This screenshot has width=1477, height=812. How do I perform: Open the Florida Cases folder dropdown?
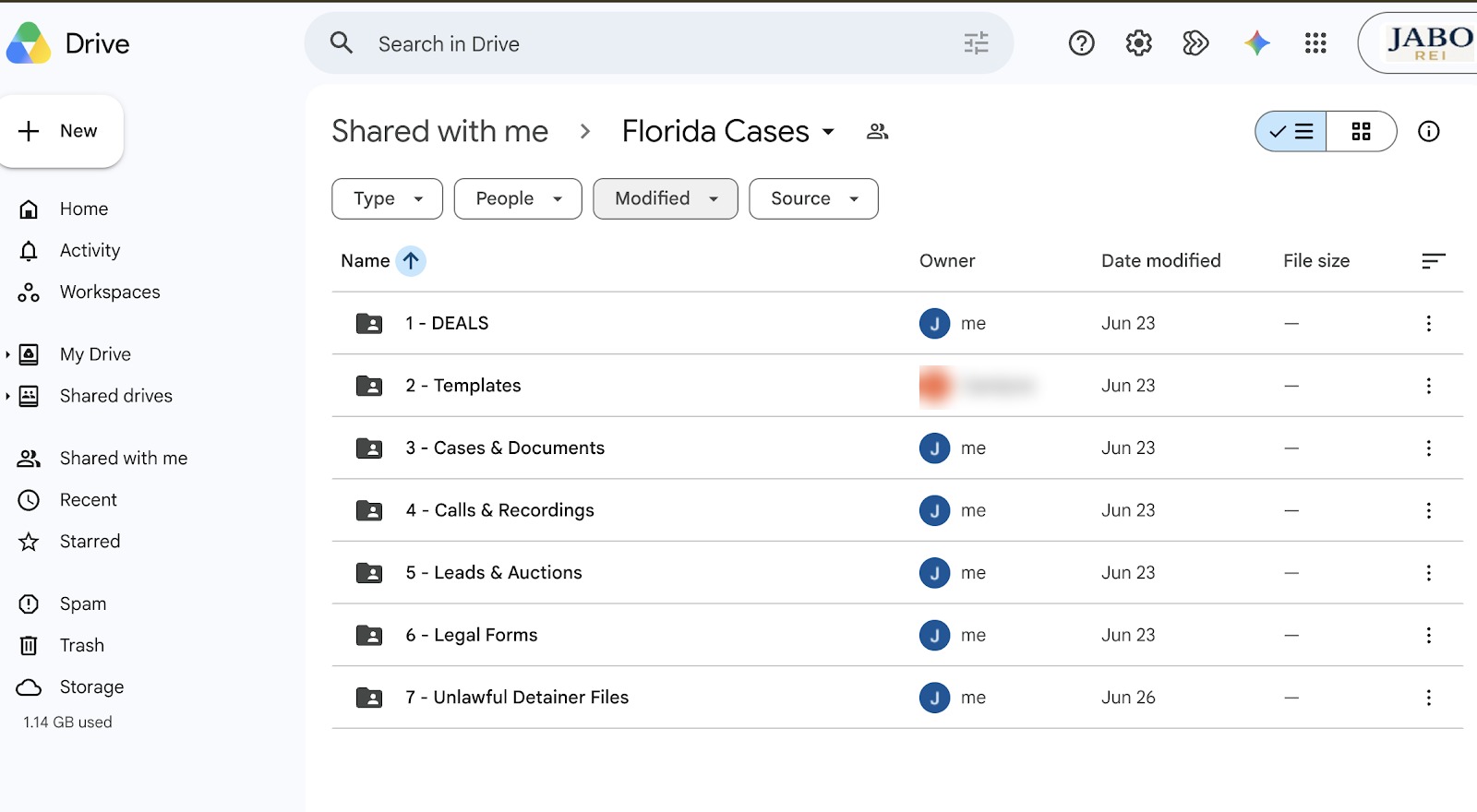pyautogui.click(x=828, y=132)
